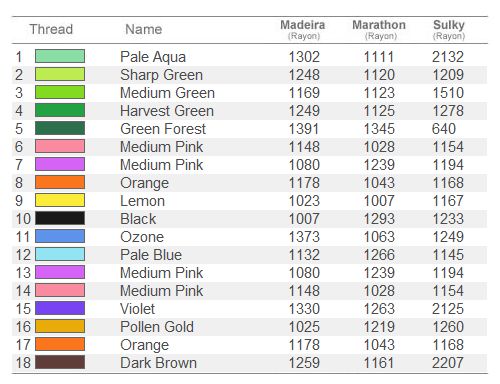Select Marathon code 1293 in the Black row
This screenshot has width=500, height=384.
pyautogui.click(x=379, y=219)
